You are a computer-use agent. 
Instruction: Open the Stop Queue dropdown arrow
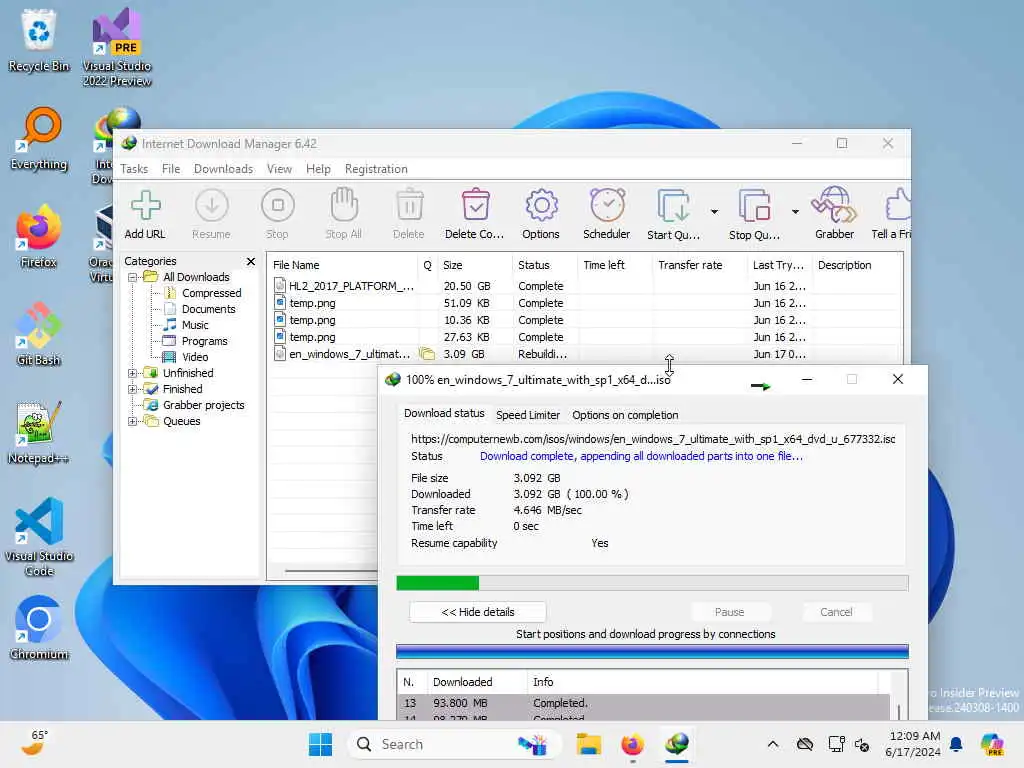click(795, 212)
